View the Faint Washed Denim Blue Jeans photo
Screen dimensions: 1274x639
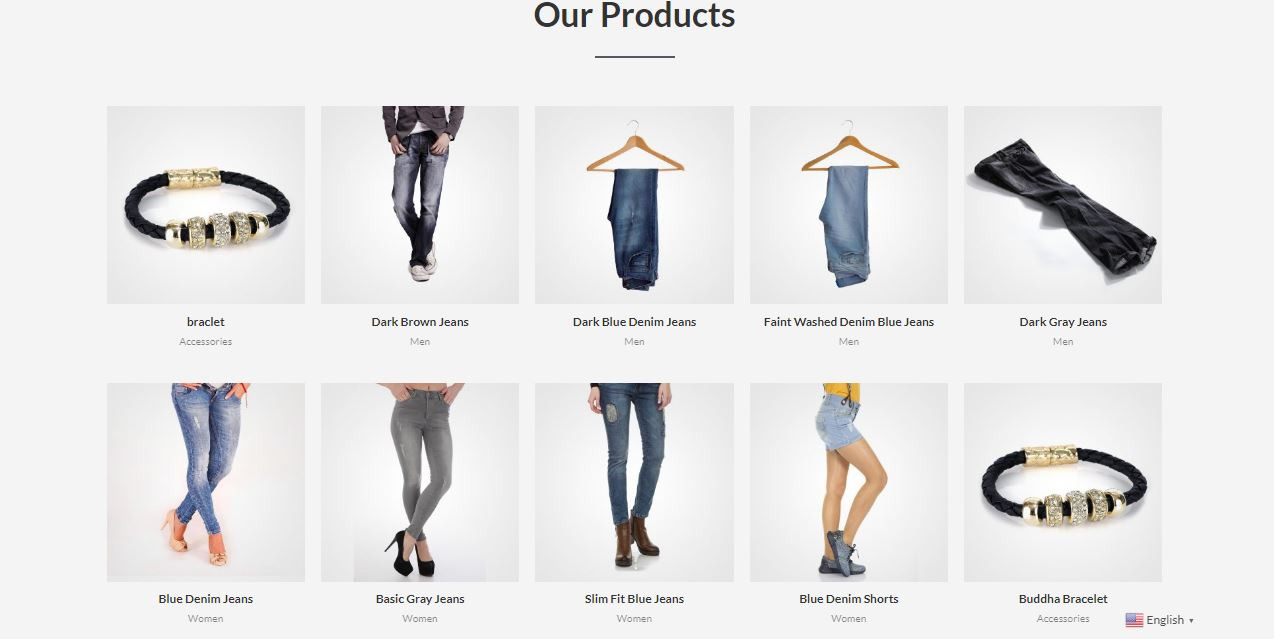tap(849, 205)
